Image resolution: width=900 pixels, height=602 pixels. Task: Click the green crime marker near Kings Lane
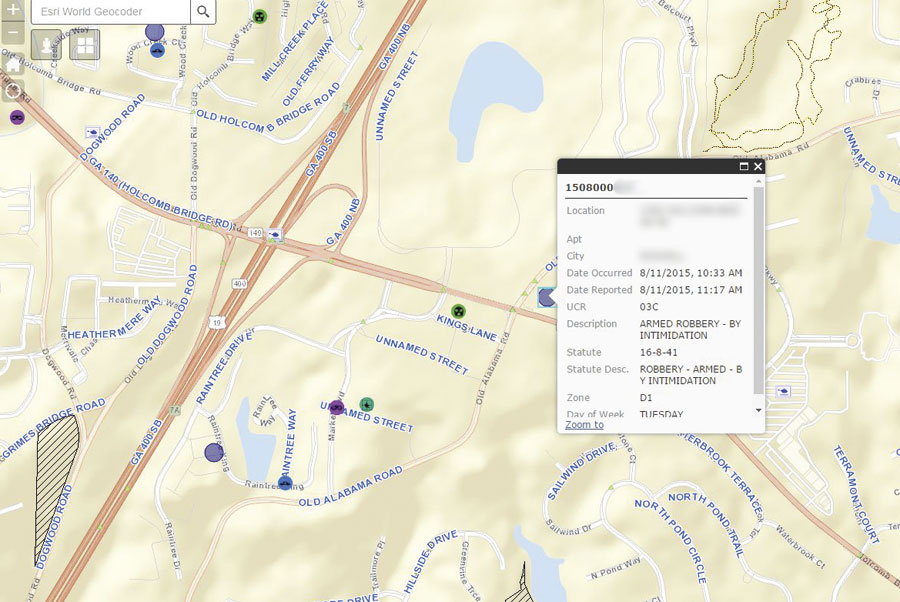[458, 311]
